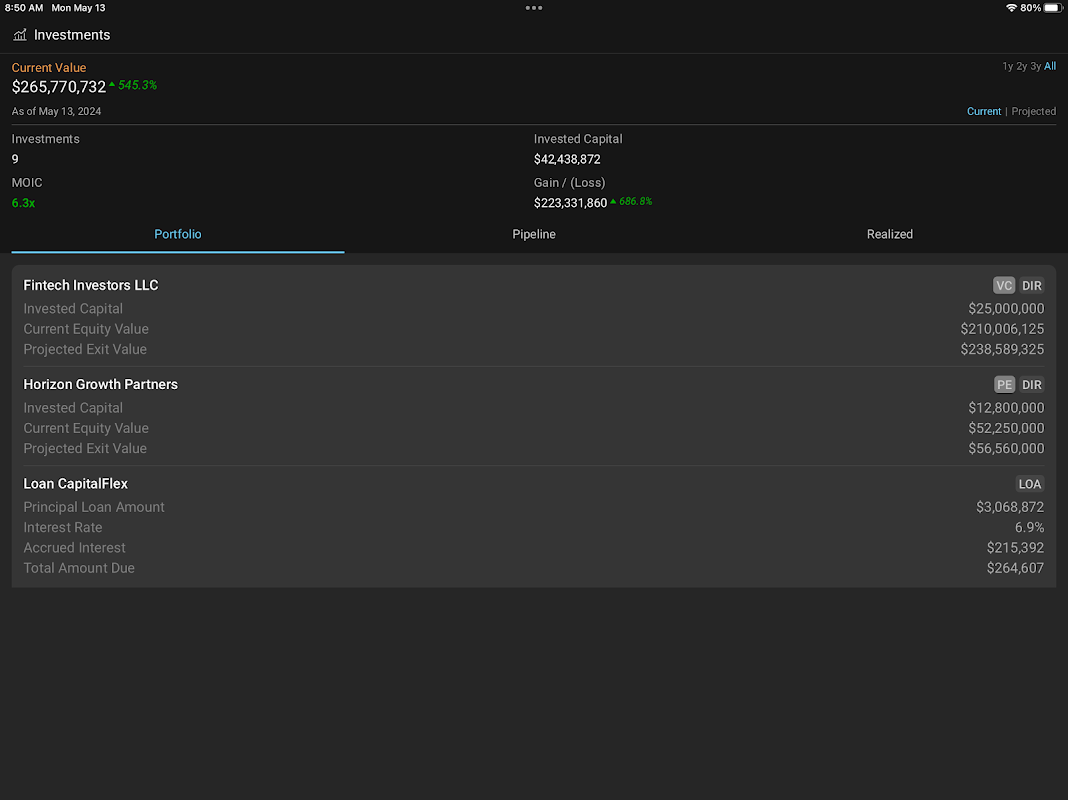Open the three-dot multitasking menu at top

534,8
